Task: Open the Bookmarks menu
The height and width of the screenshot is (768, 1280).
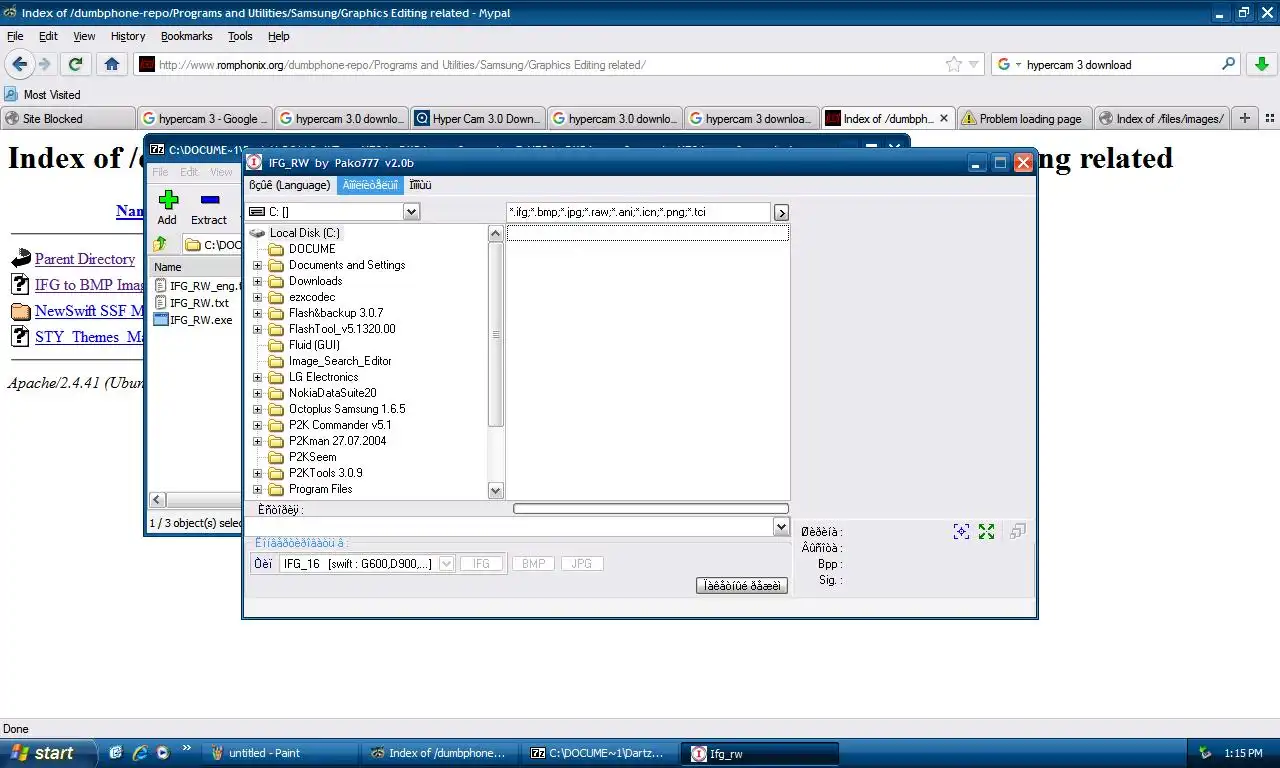Action: pyautogui.click(x=186, y=36)
